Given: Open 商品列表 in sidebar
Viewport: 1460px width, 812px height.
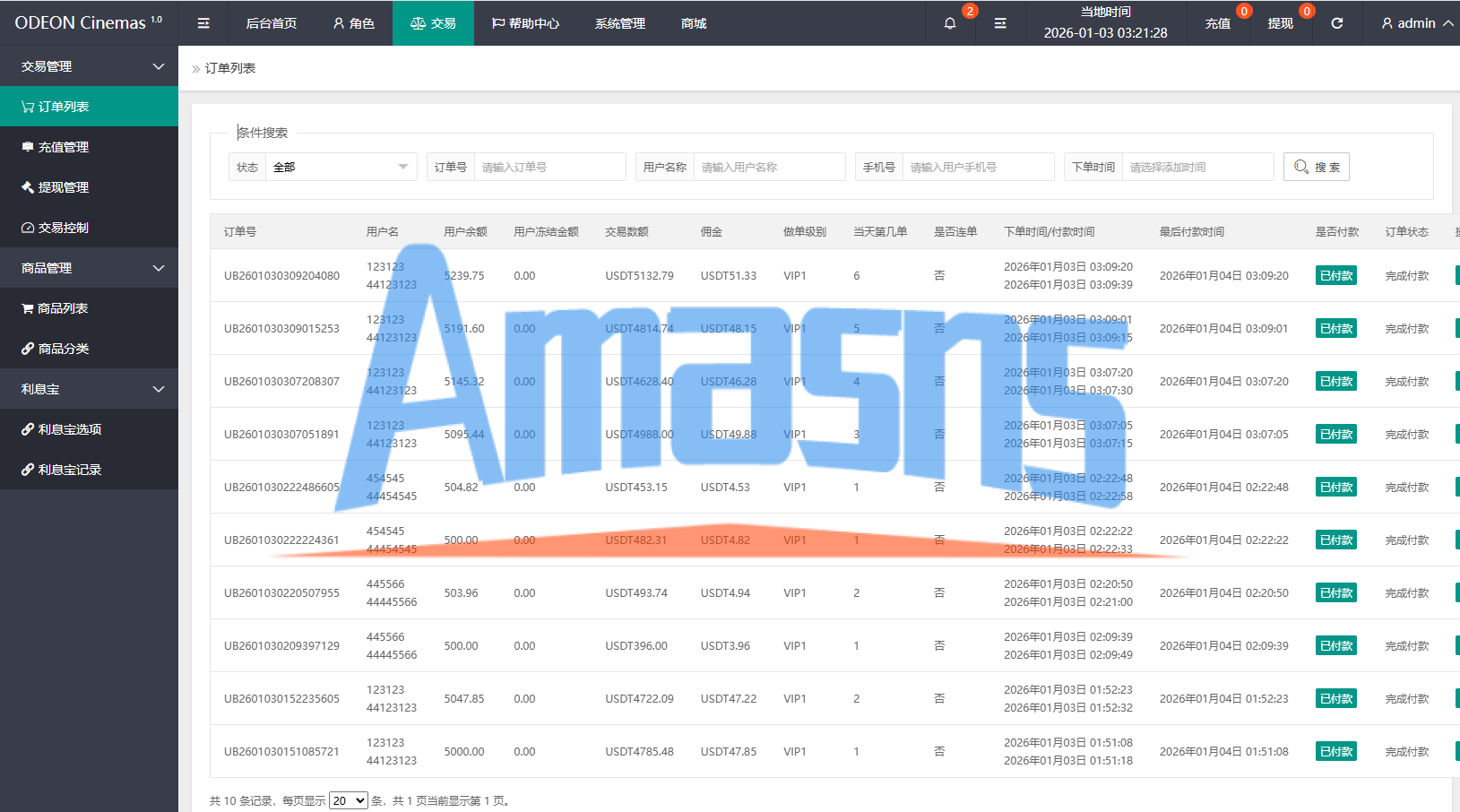Looking at the screenshot, I should click(x=89, y=308).
